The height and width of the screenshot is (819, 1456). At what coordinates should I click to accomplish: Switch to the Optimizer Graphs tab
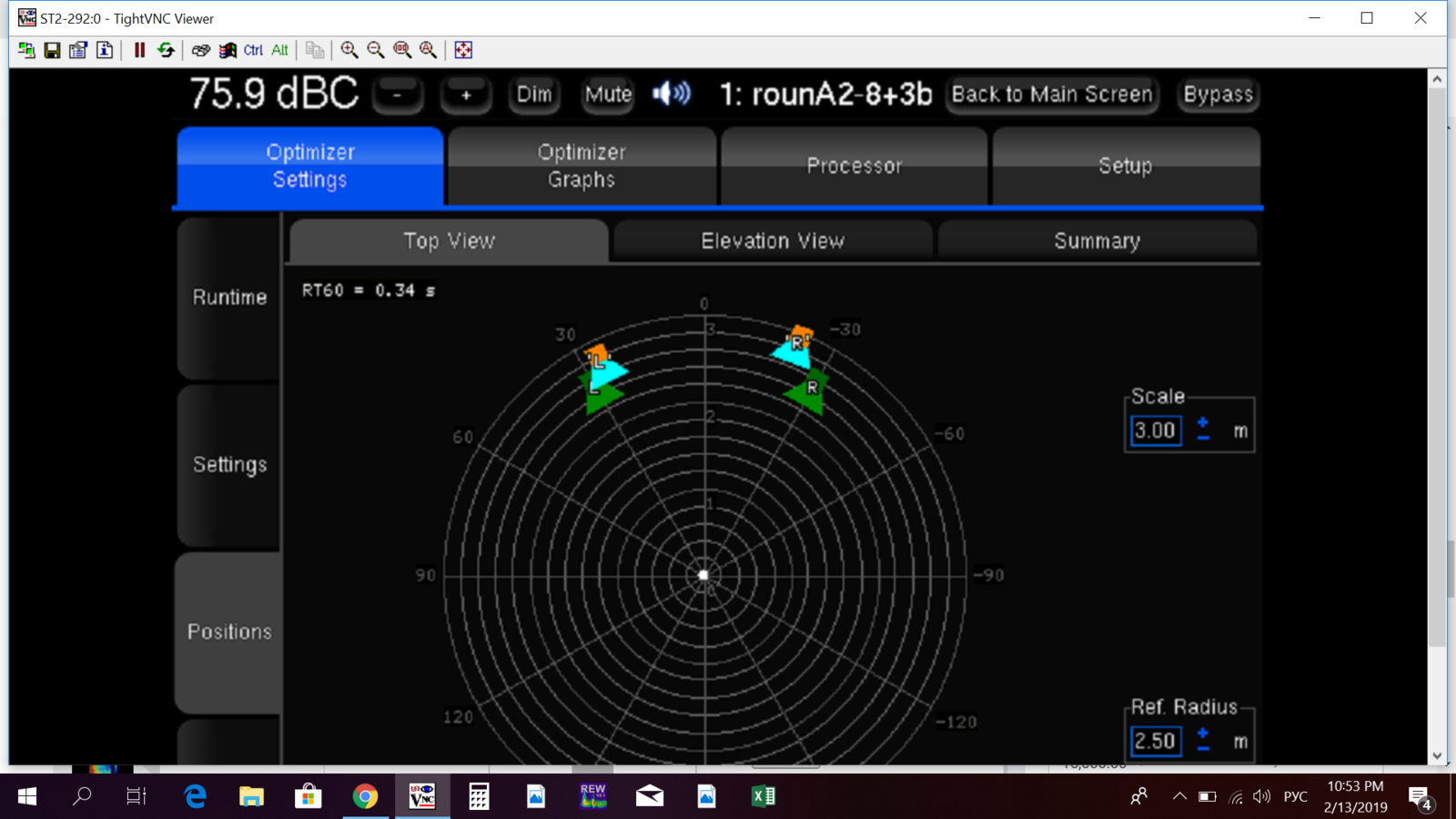(x=581, y=166)
